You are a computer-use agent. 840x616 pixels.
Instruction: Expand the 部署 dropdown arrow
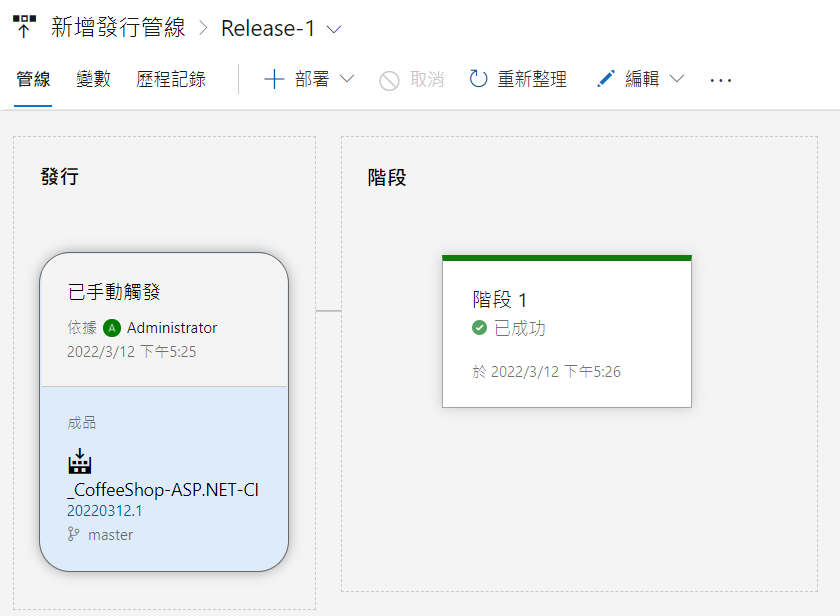pos(347,80)
